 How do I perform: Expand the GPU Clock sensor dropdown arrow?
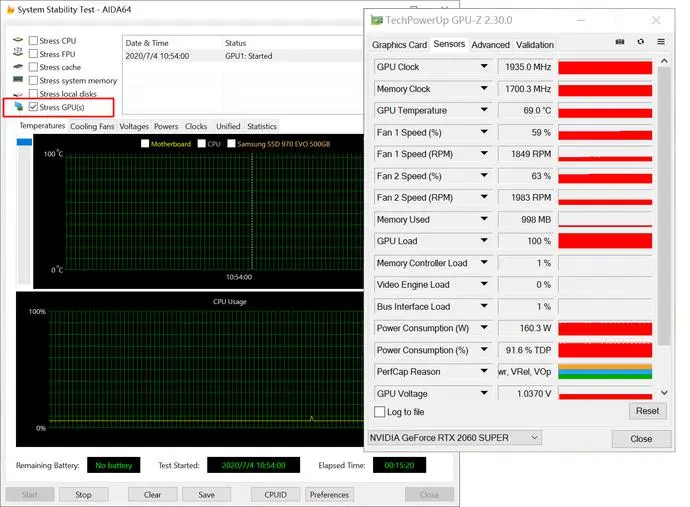click(484, 66)
